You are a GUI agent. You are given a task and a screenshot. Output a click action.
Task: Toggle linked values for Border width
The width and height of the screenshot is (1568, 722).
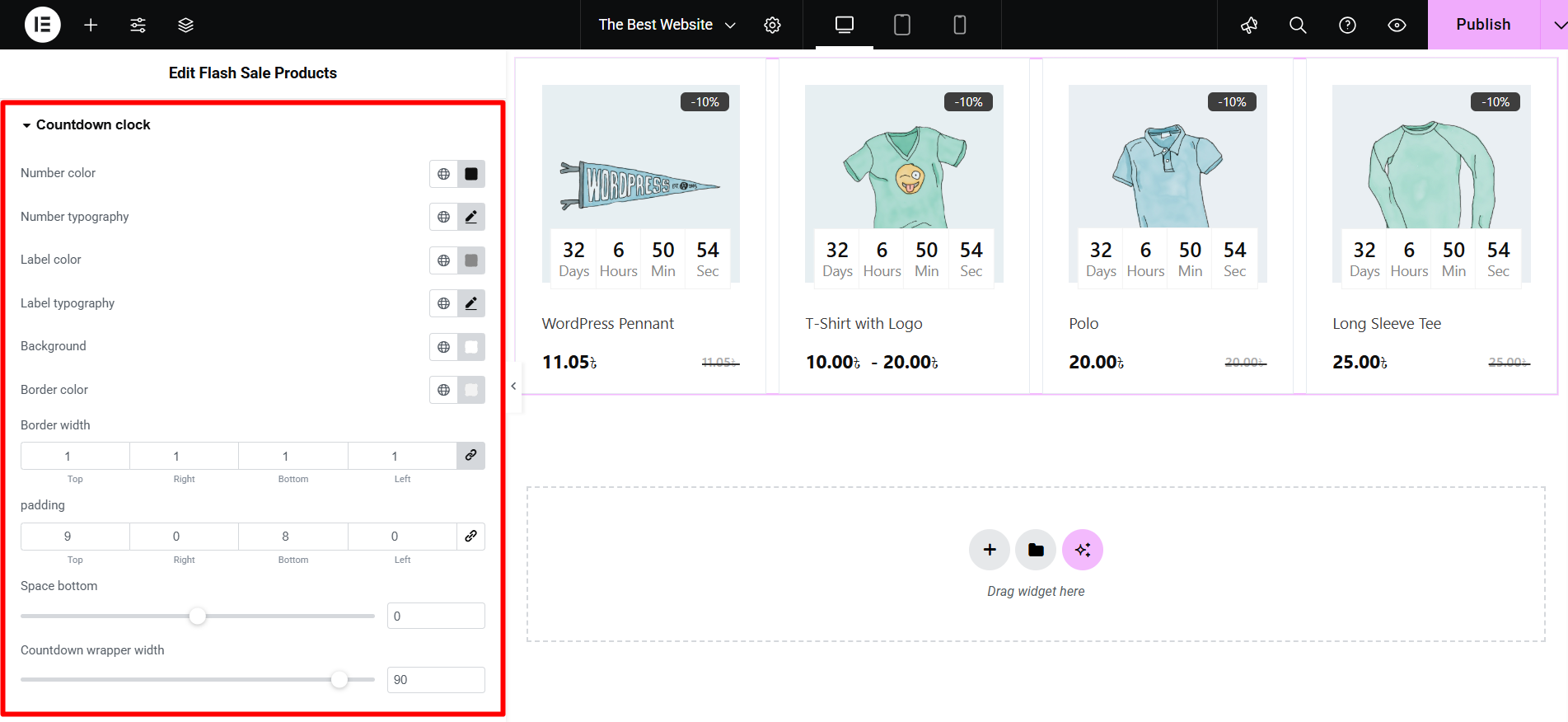point(470,456)
